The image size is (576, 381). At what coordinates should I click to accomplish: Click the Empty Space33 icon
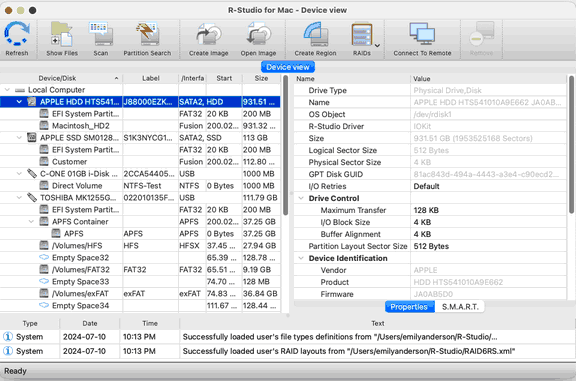[44, 281]
